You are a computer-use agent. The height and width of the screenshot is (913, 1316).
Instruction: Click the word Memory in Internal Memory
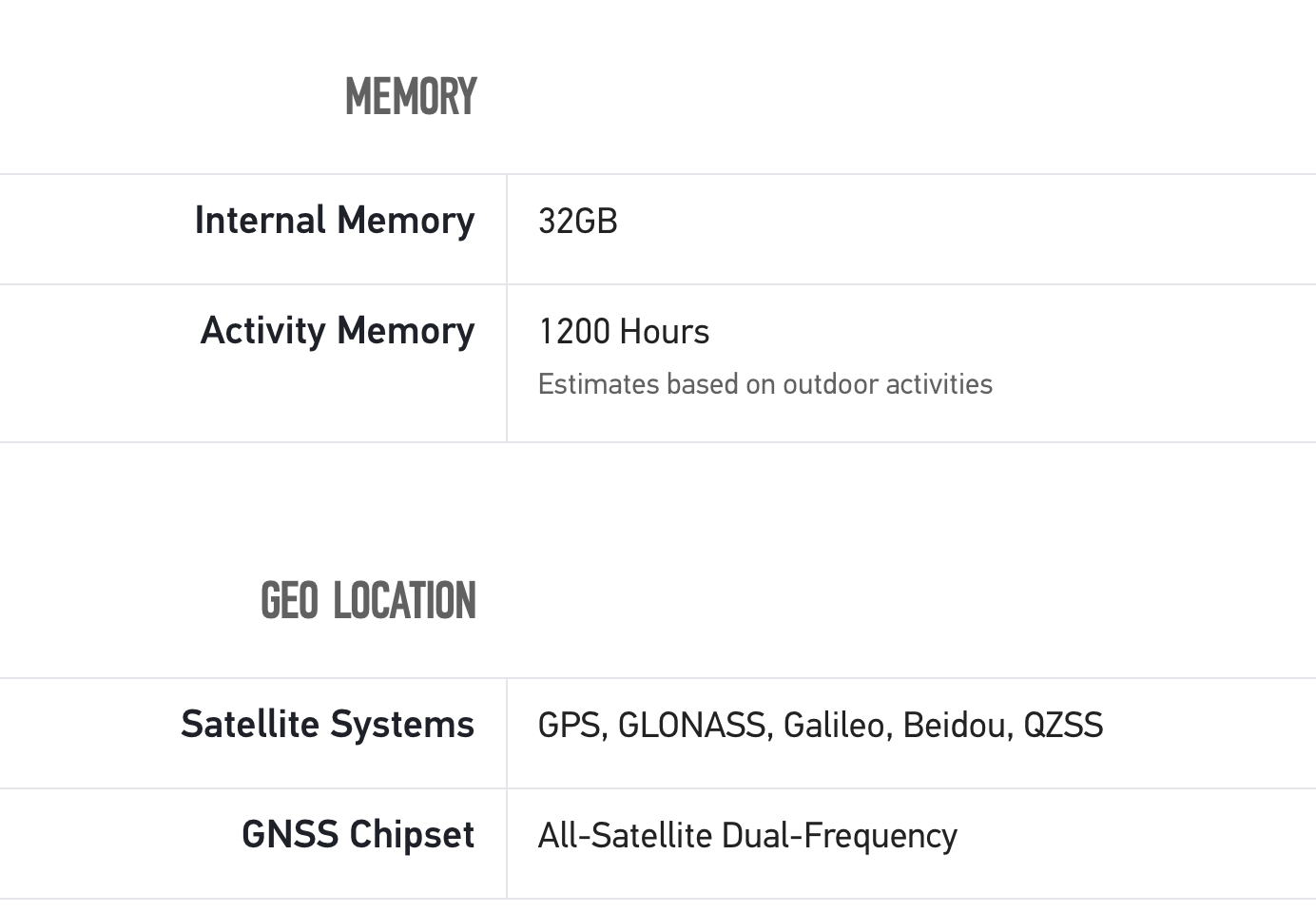[406, 221]
